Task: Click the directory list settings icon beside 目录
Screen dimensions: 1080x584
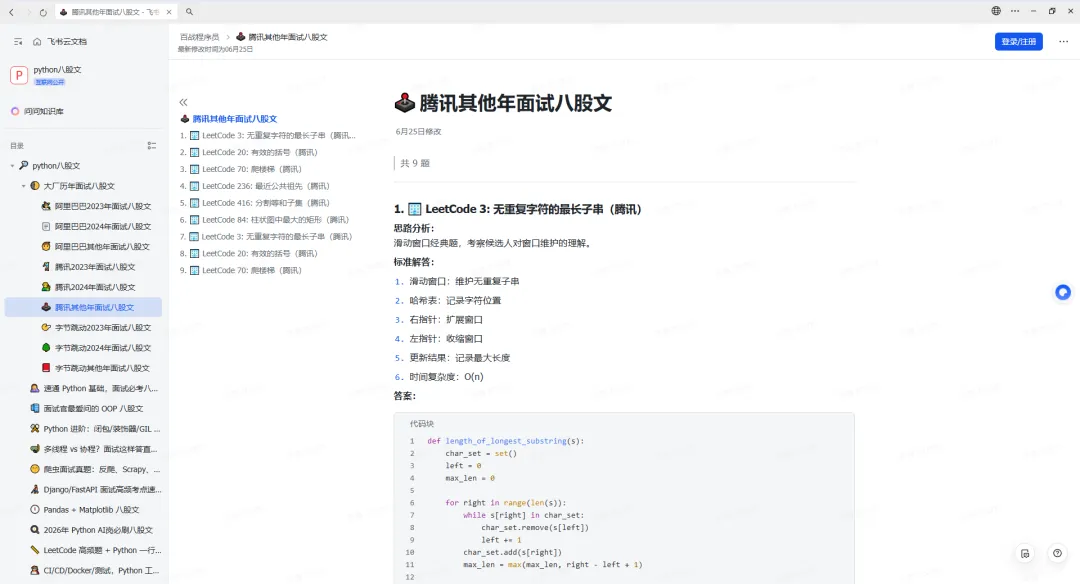Action: (x=152, y=145)
